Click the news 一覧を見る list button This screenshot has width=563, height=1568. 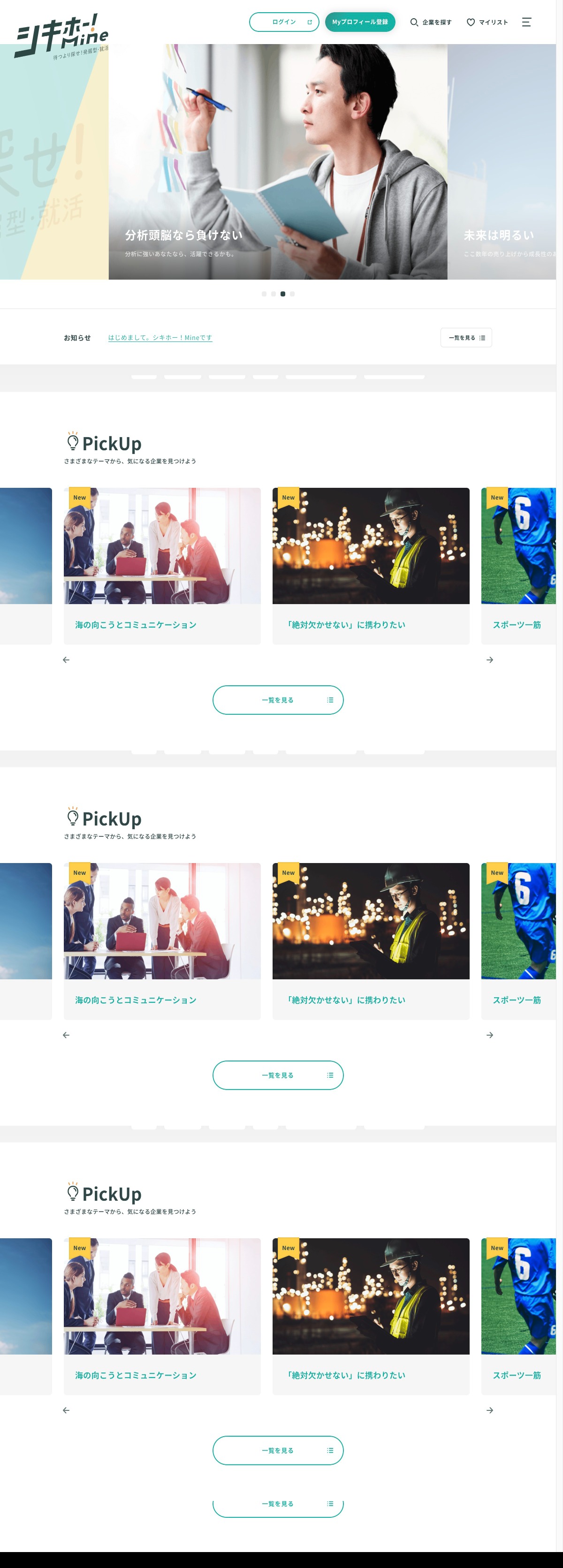click(466, 338)
